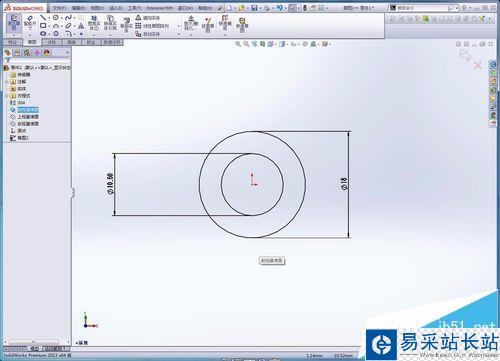Screen dimensions: 500x361
Task: Open the 编辑(E) menu
Action: pos(78,7)
